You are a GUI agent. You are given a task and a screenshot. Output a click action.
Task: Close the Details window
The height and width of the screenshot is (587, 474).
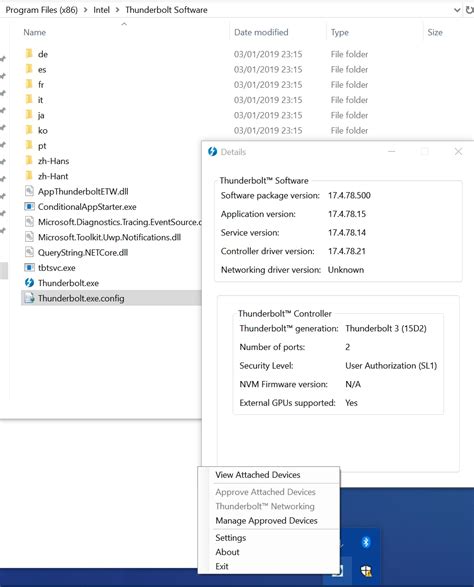tap(458, 152)
